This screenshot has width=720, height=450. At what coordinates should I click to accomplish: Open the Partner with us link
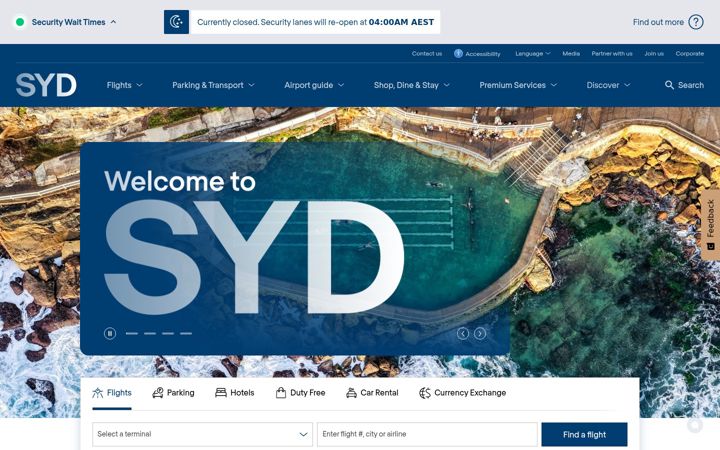click(x=612, y=53)
